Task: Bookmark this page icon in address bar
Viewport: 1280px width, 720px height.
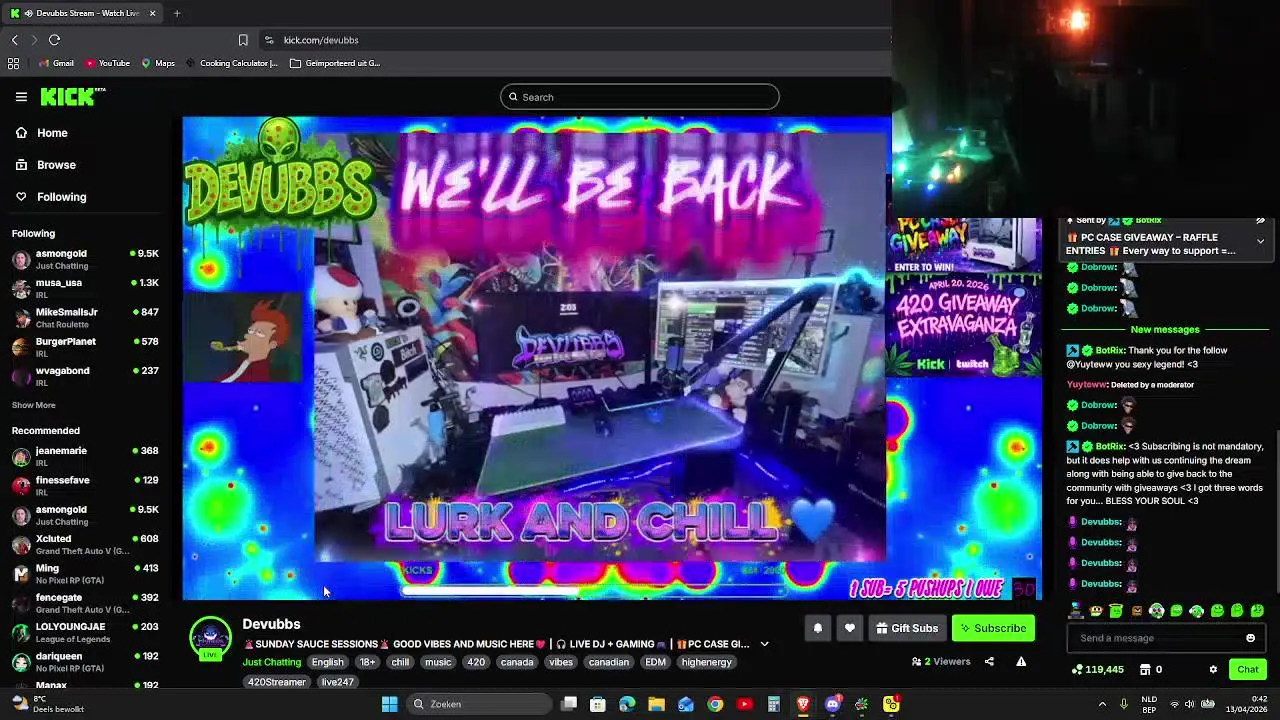Action: [243, 40]
